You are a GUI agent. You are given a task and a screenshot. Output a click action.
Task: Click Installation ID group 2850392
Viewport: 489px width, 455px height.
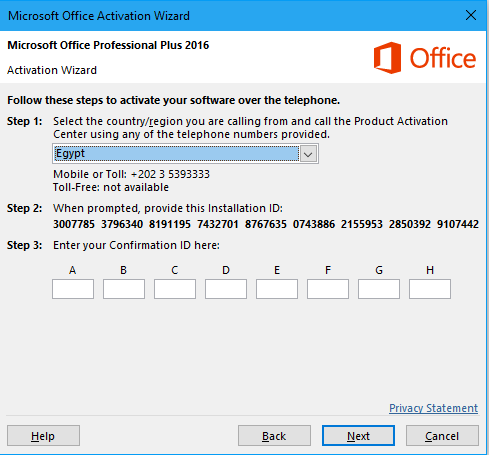(x=410, y=224)
